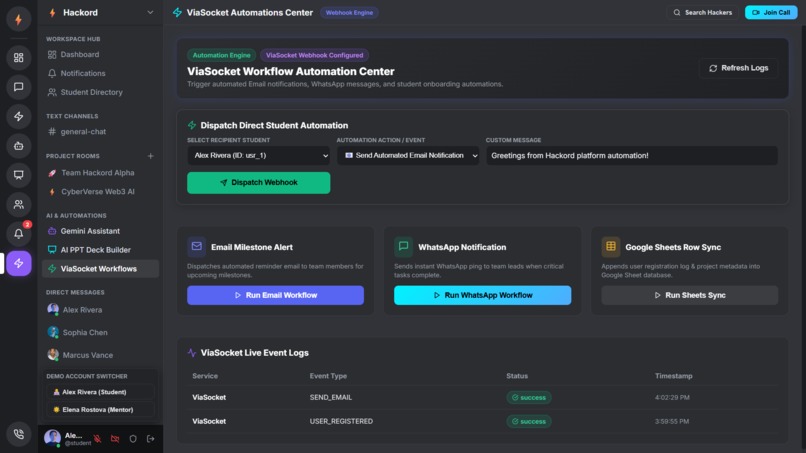
Task: Click lightning icon beside Dispatch Direct Student Automation
Action: pos(192,125)
